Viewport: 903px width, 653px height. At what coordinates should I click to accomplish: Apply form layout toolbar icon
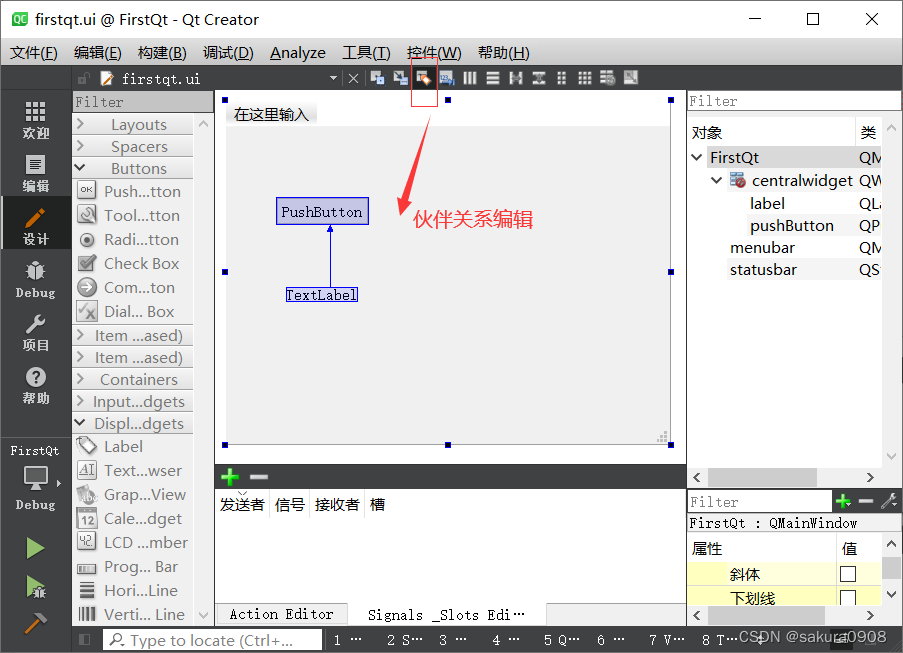pyautogui.click(x=561, y=78)
